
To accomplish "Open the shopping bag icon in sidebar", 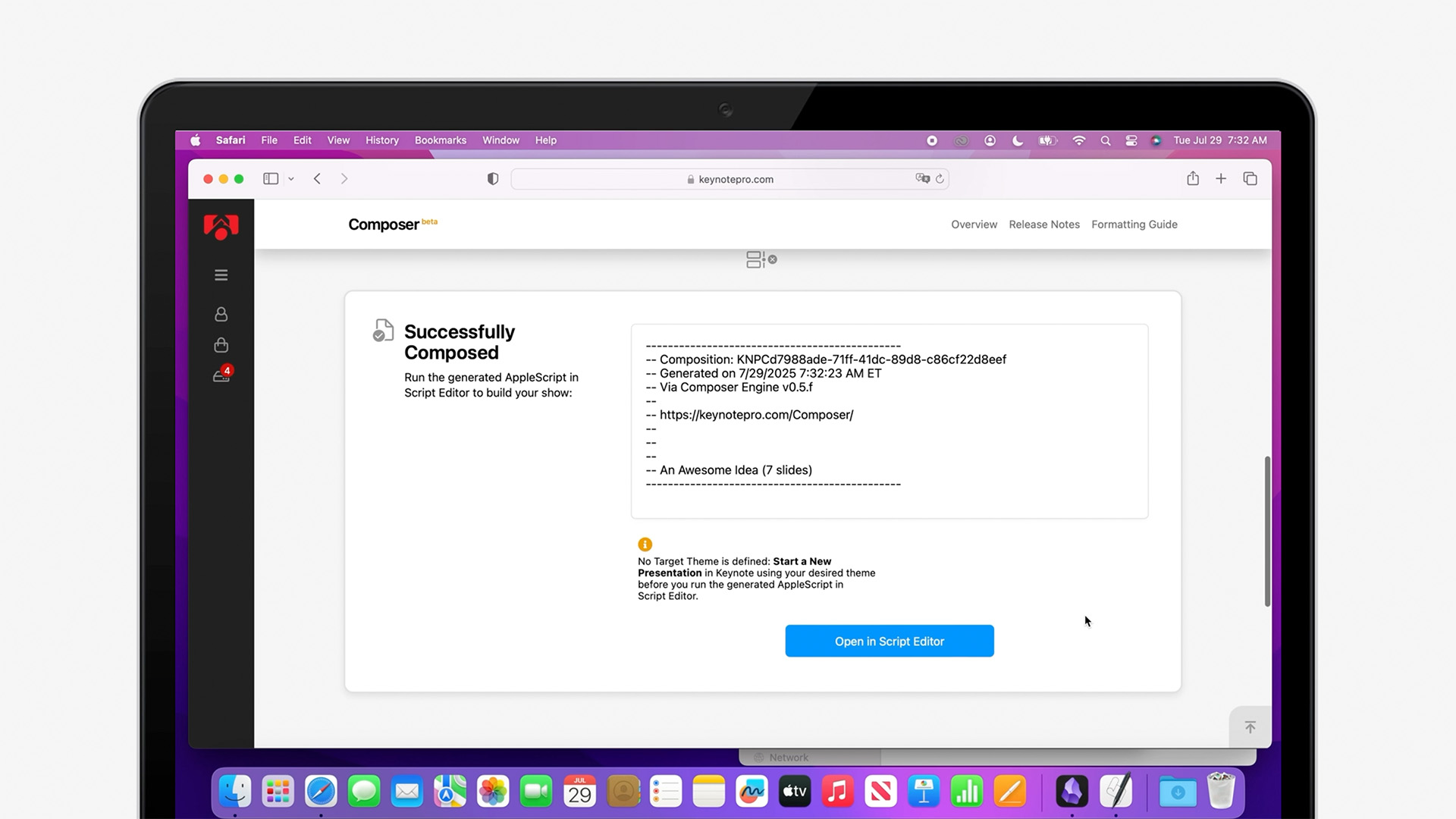I will 221,344.
